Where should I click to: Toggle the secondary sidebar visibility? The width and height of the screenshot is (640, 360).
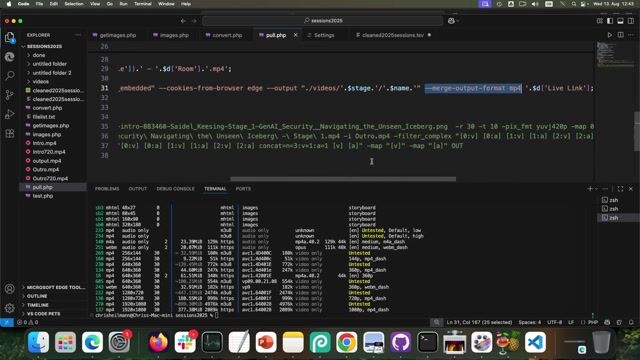point(631,21)
